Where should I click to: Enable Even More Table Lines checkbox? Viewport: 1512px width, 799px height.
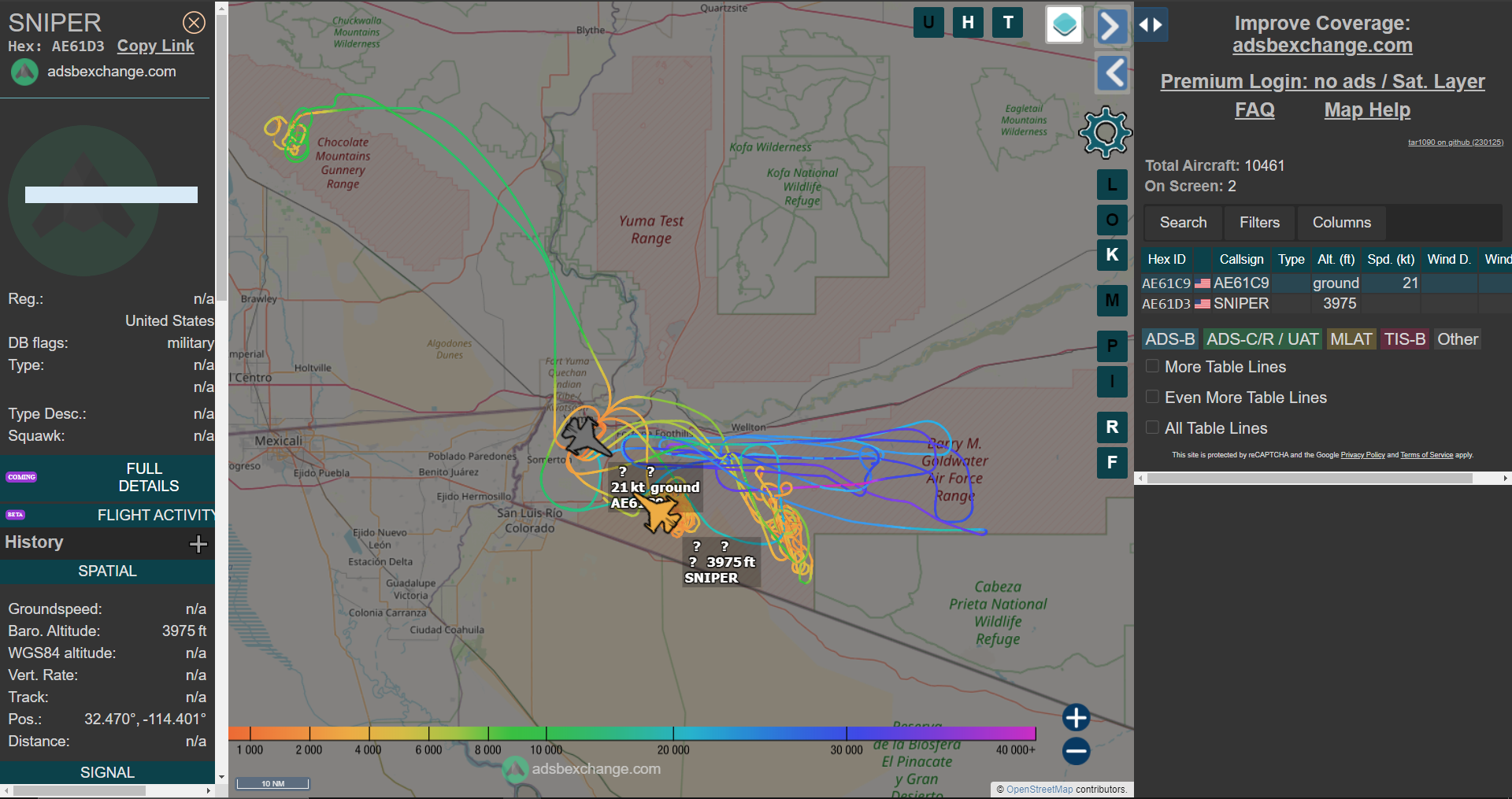coord(1152,397)
